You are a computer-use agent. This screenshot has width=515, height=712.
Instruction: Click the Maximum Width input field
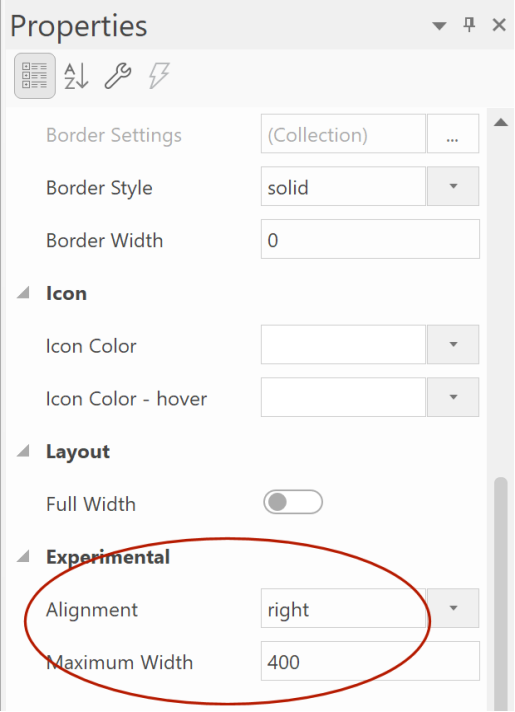coord(370,661)
